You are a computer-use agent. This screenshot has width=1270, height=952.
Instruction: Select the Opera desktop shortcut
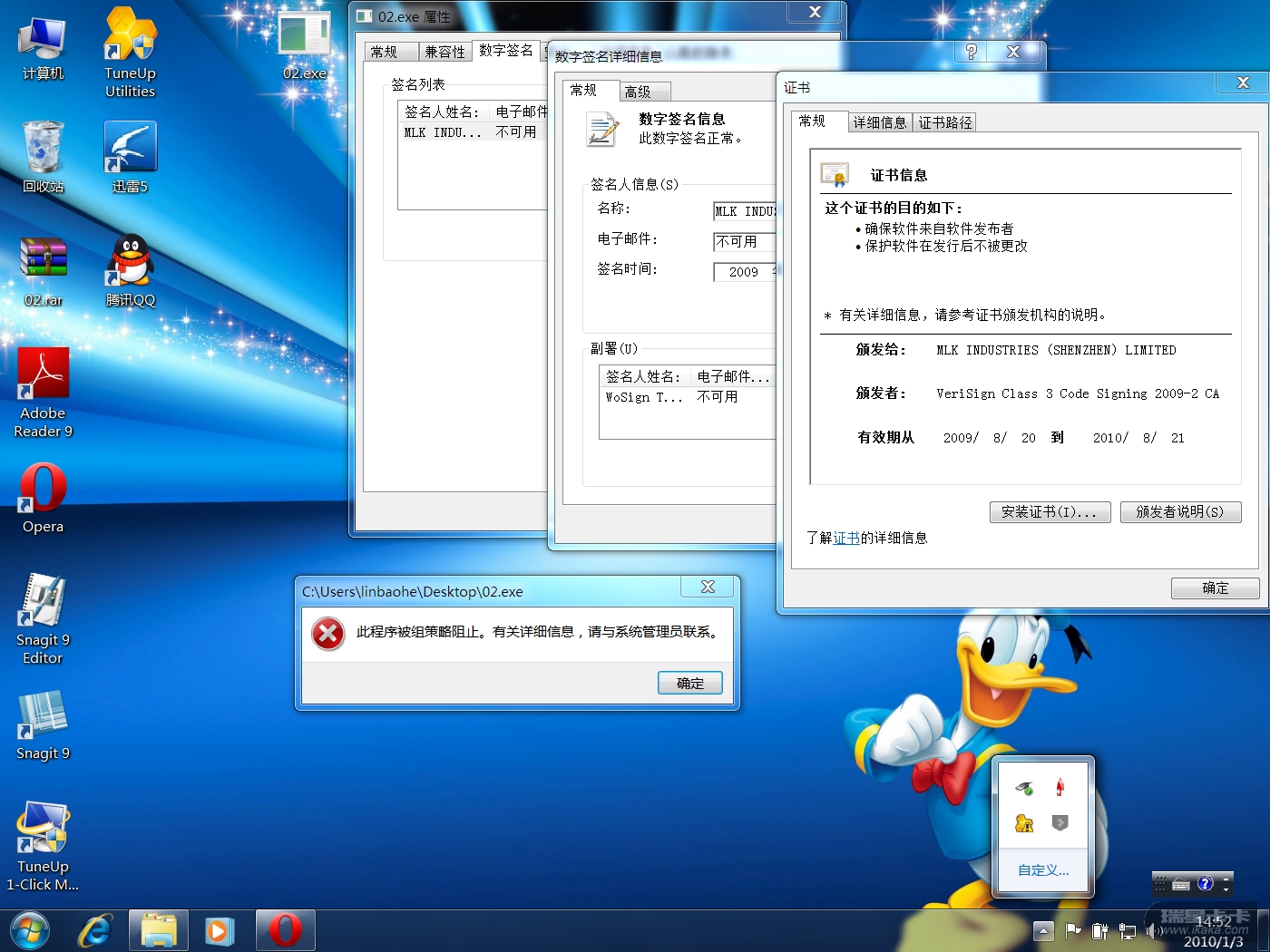click(x=43, y=498)
